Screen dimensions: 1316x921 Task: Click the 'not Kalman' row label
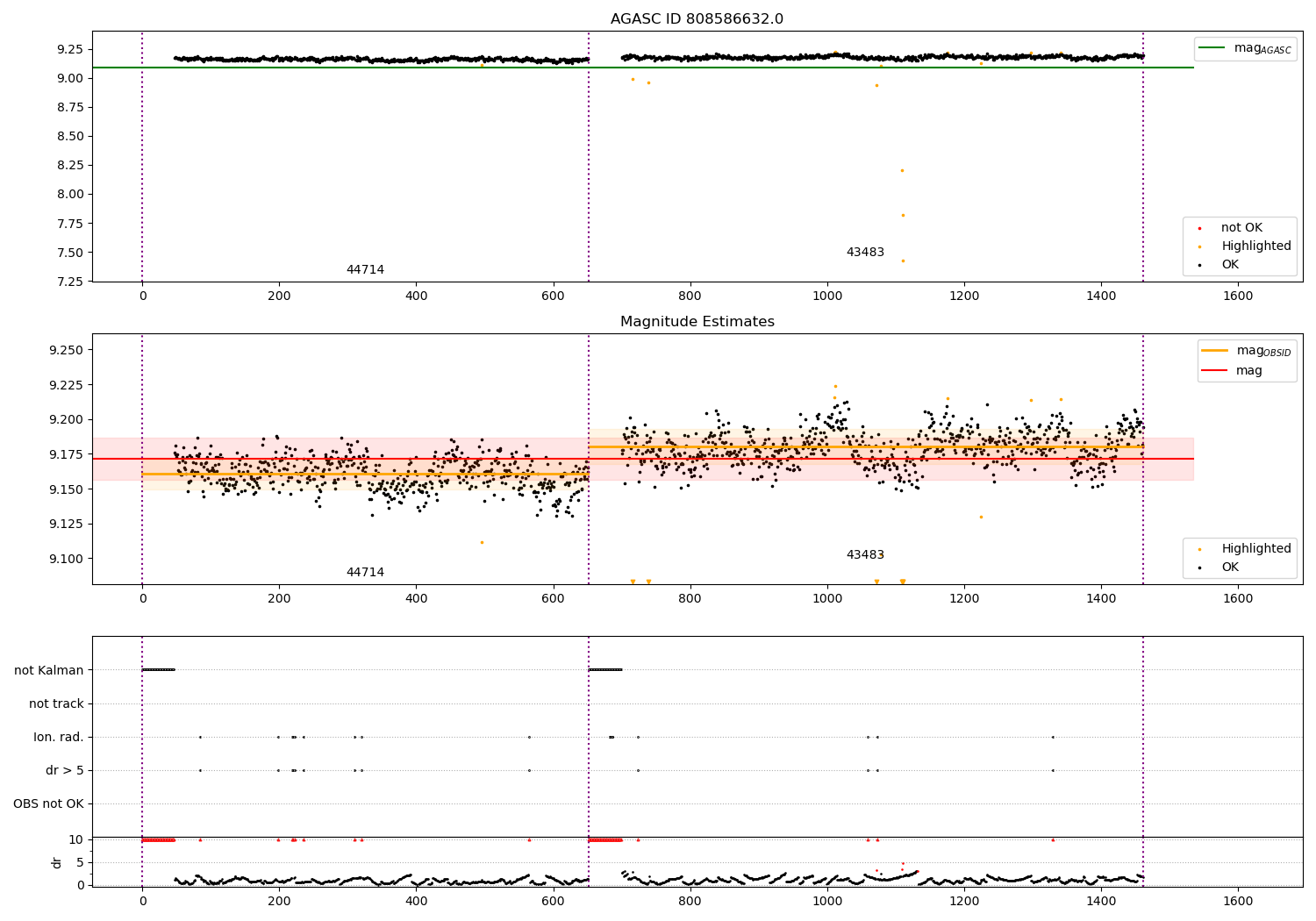point(49,670)
